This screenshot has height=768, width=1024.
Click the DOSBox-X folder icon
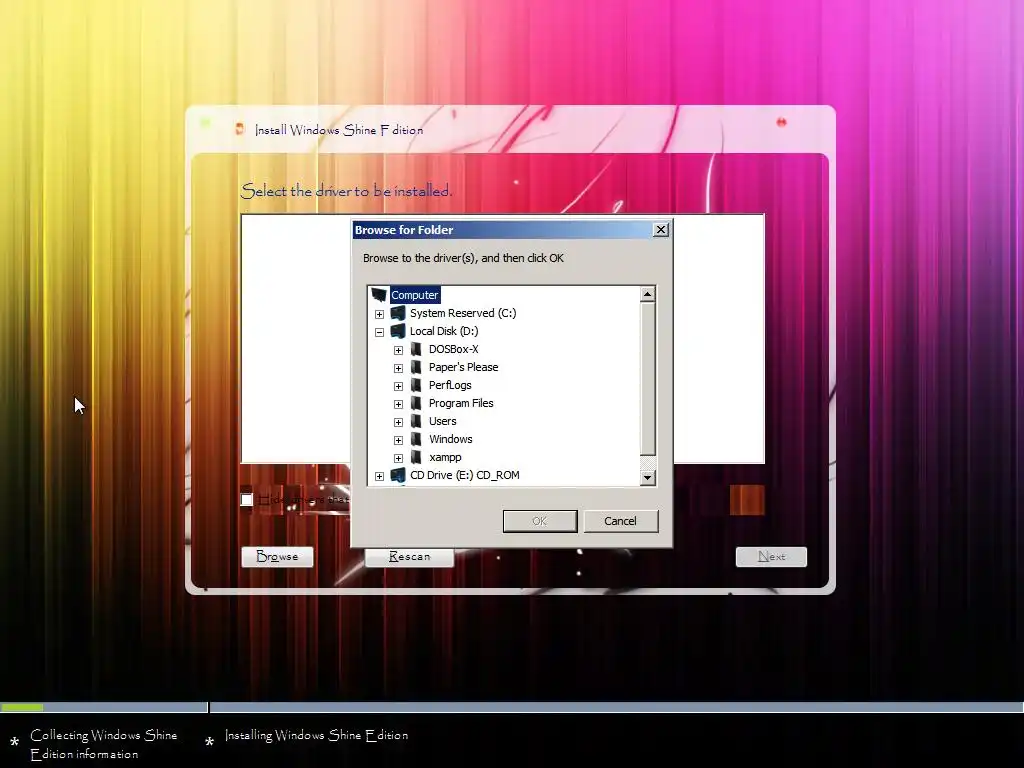[416, 349]
